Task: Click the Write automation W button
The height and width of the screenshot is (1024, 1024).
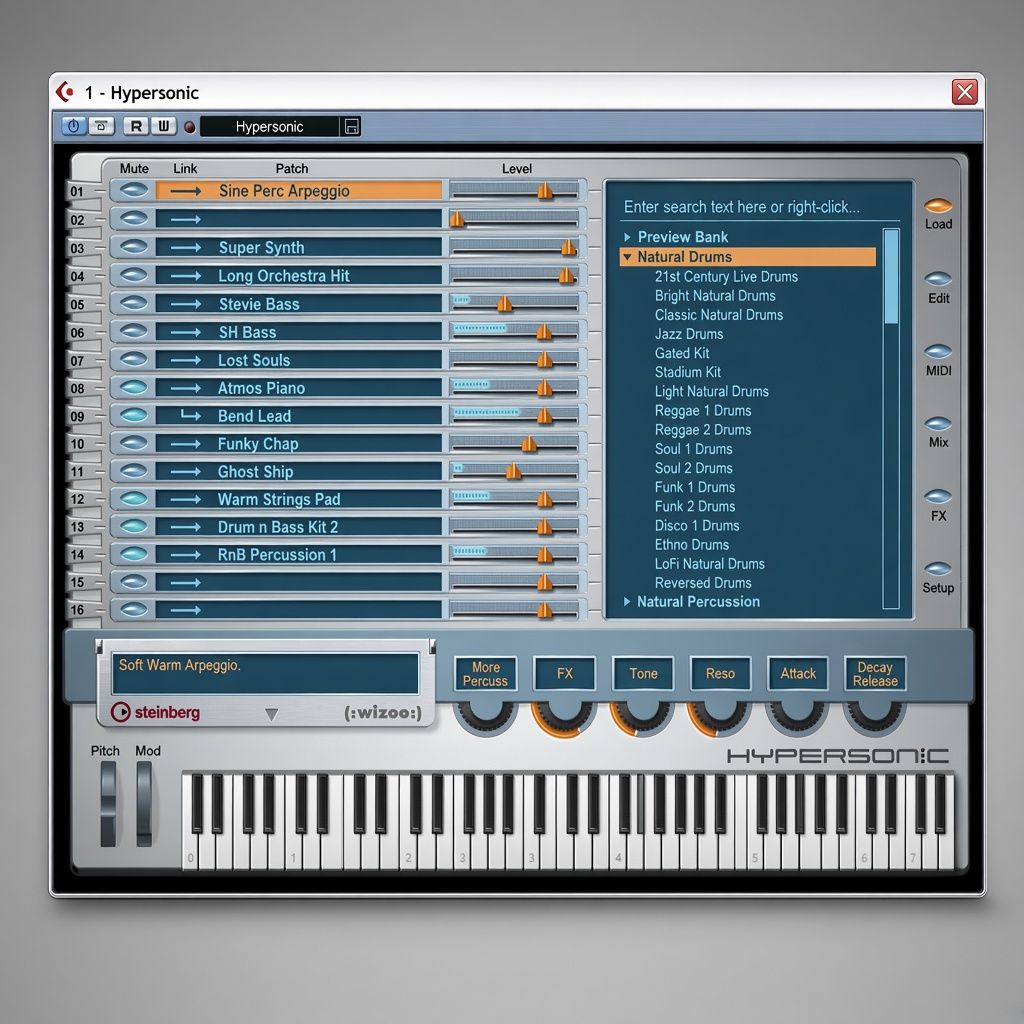Action: pyautogui.click(x=163, y=126)
